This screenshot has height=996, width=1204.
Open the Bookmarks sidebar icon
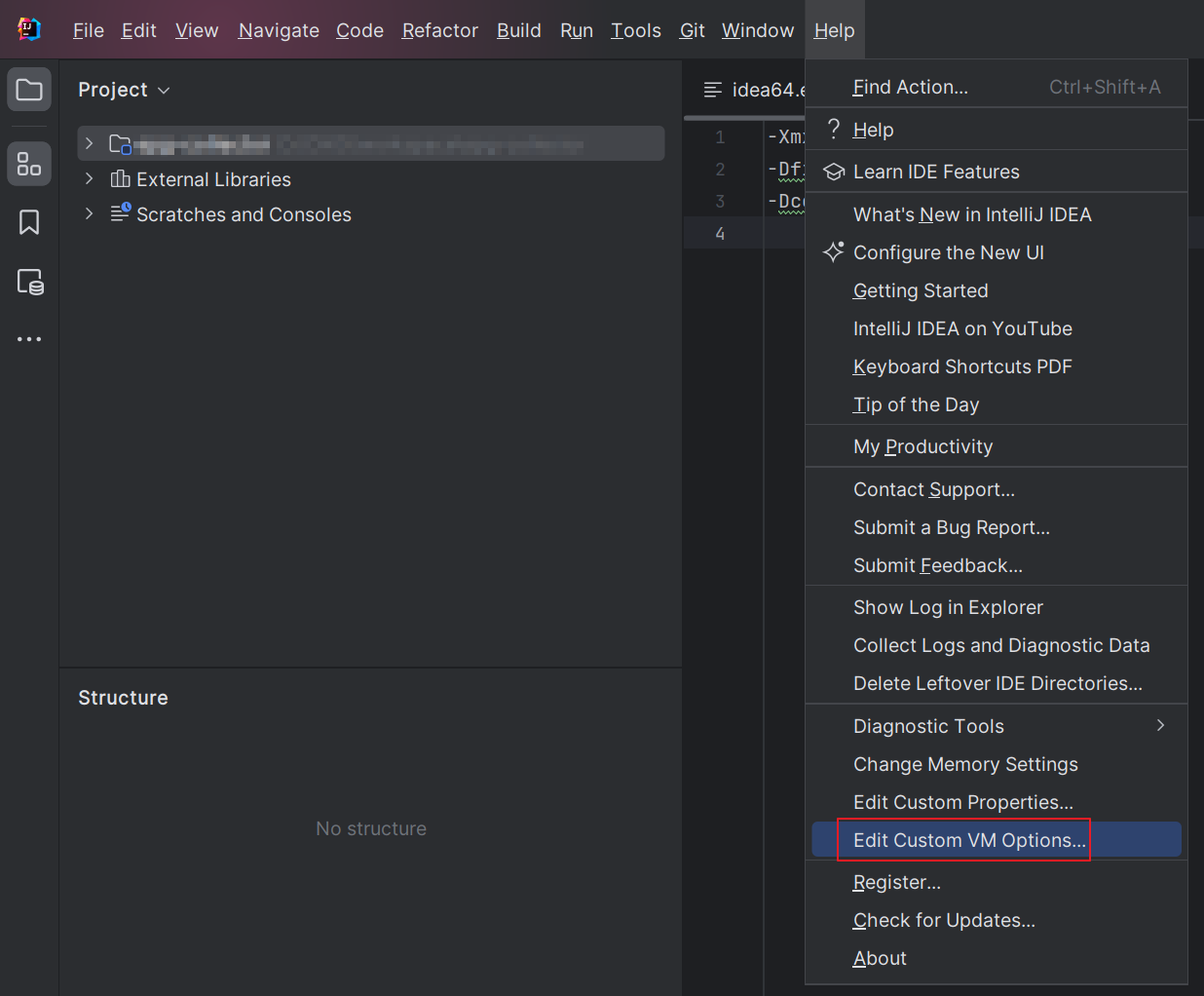coord(29,222)
